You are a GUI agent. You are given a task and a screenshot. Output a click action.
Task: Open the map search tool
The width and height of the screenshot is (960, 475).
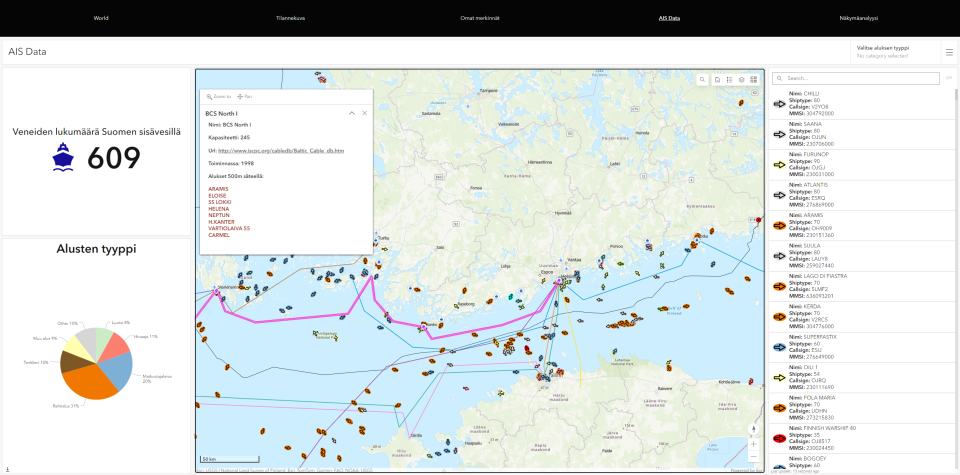coord(703,79)
